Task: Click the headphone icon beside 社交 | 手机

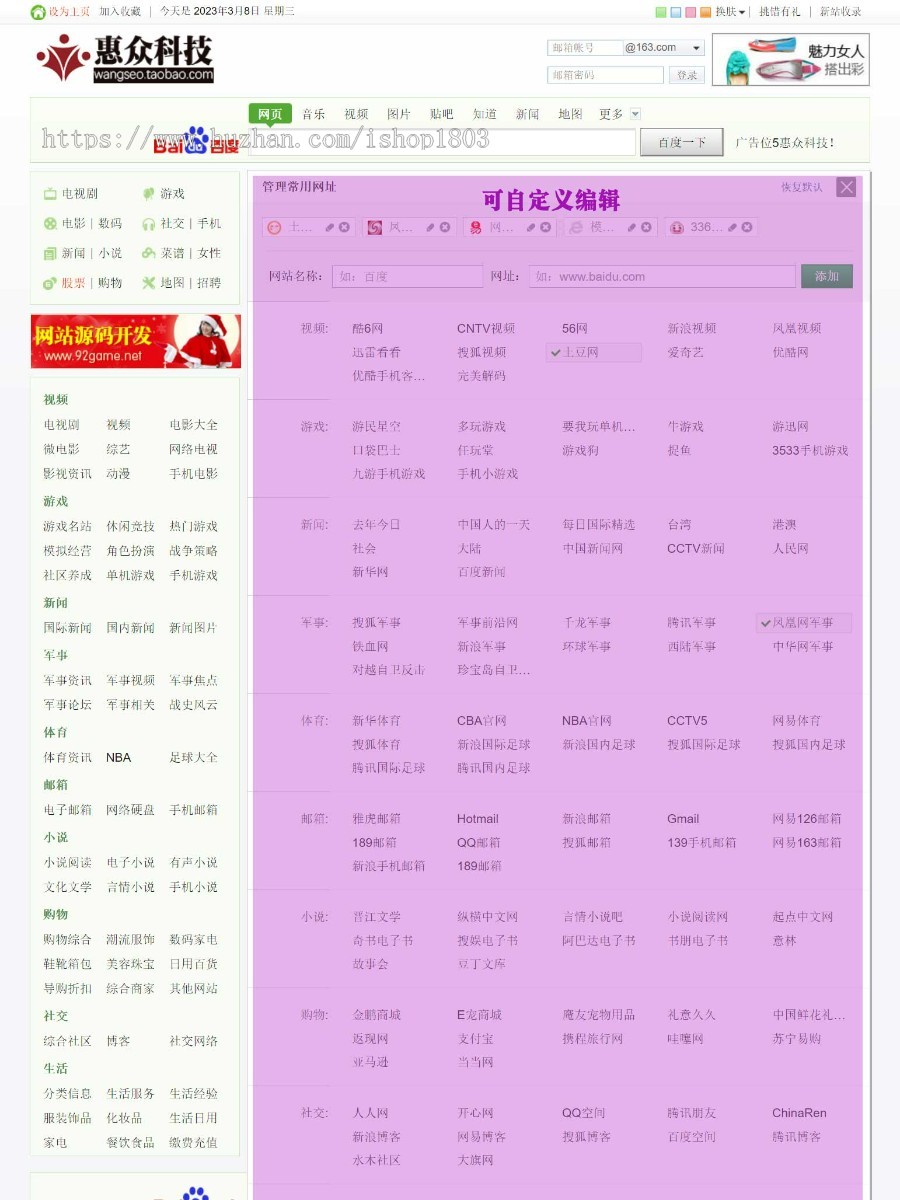Action: 148,224
